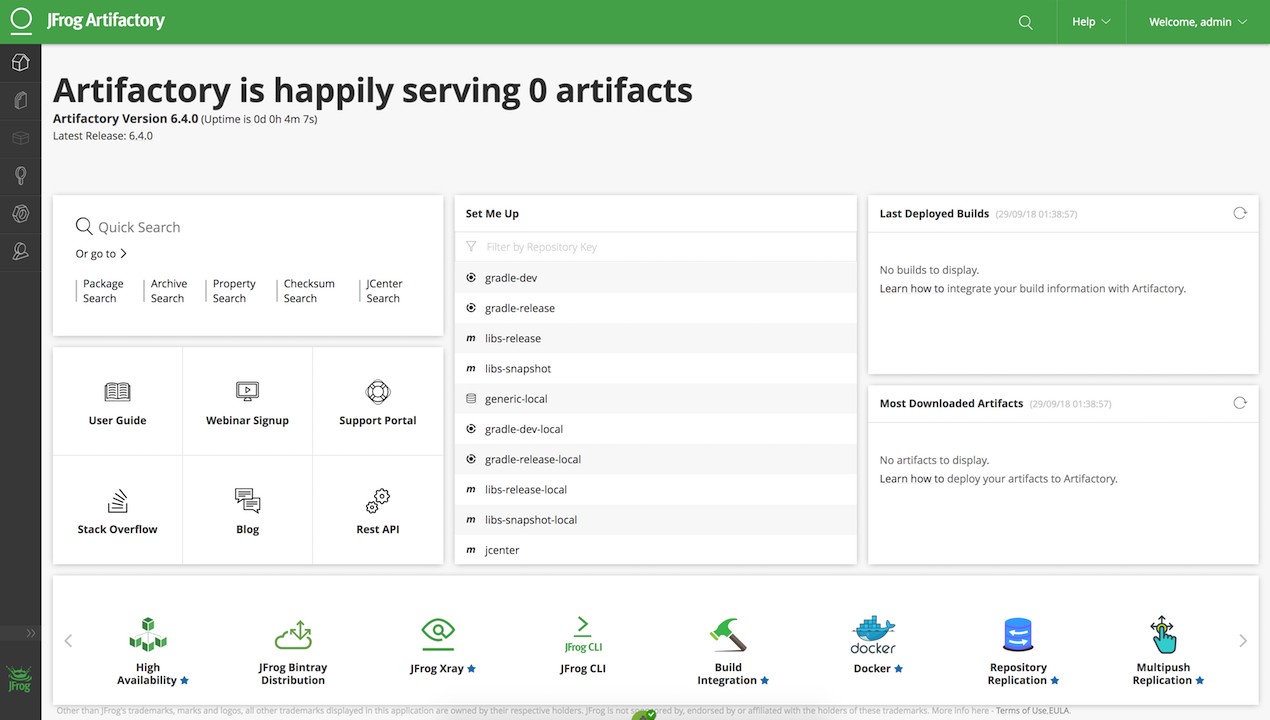Open the lightbulb sidebar icon
Screen dimensions: 1270x720
(20, 177)
